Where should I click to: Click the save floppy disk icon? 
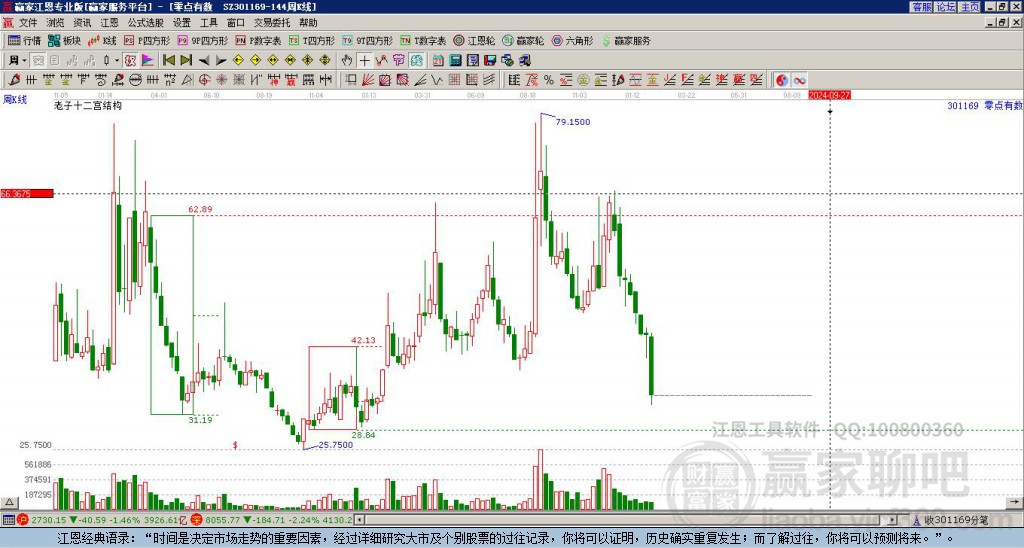coord(490,61)
